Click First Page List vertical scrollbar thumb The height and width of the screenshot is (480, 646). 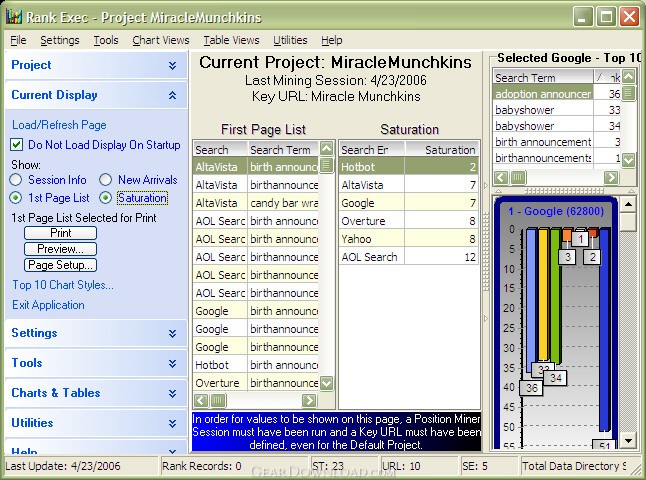click(327, 165)
